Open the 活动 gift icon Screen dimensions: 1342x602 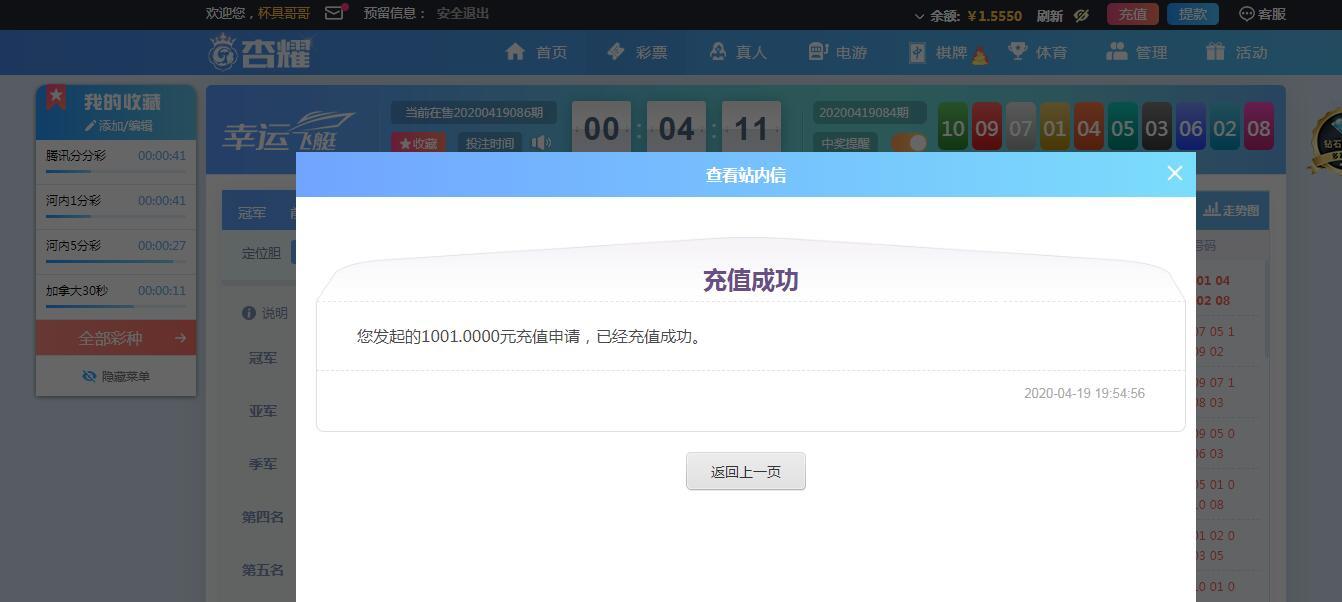(x=1216, y=51)
